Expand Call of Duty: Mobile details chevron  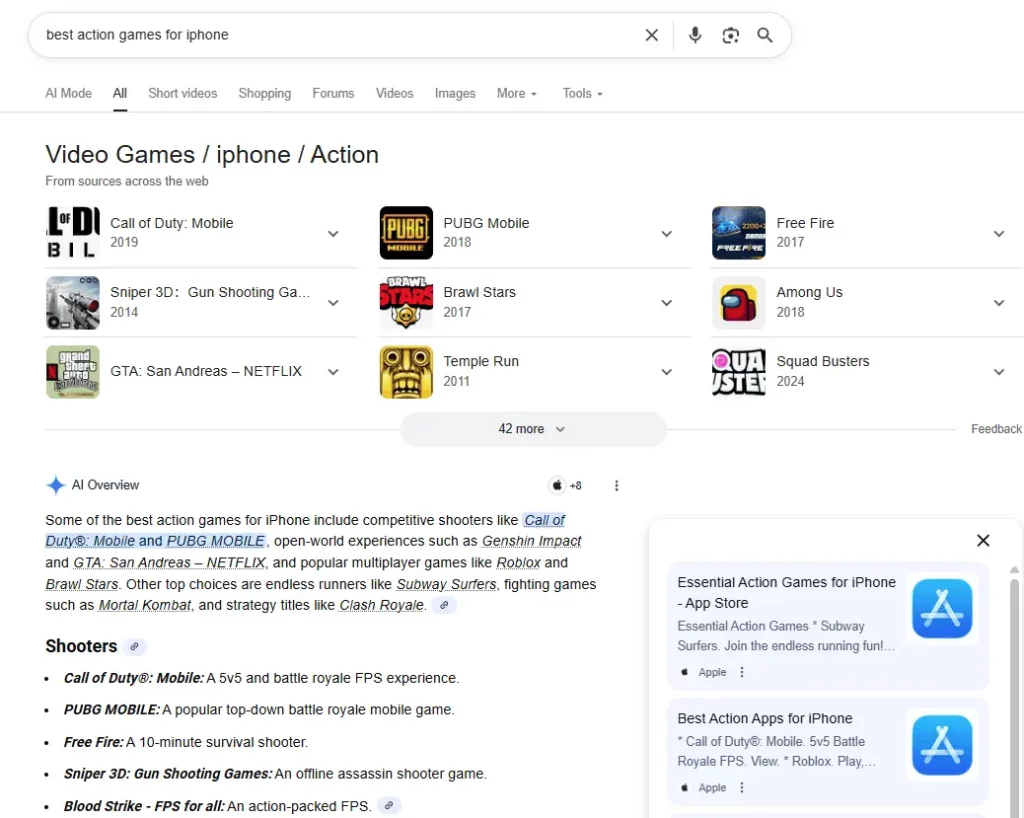click(333, 234)
